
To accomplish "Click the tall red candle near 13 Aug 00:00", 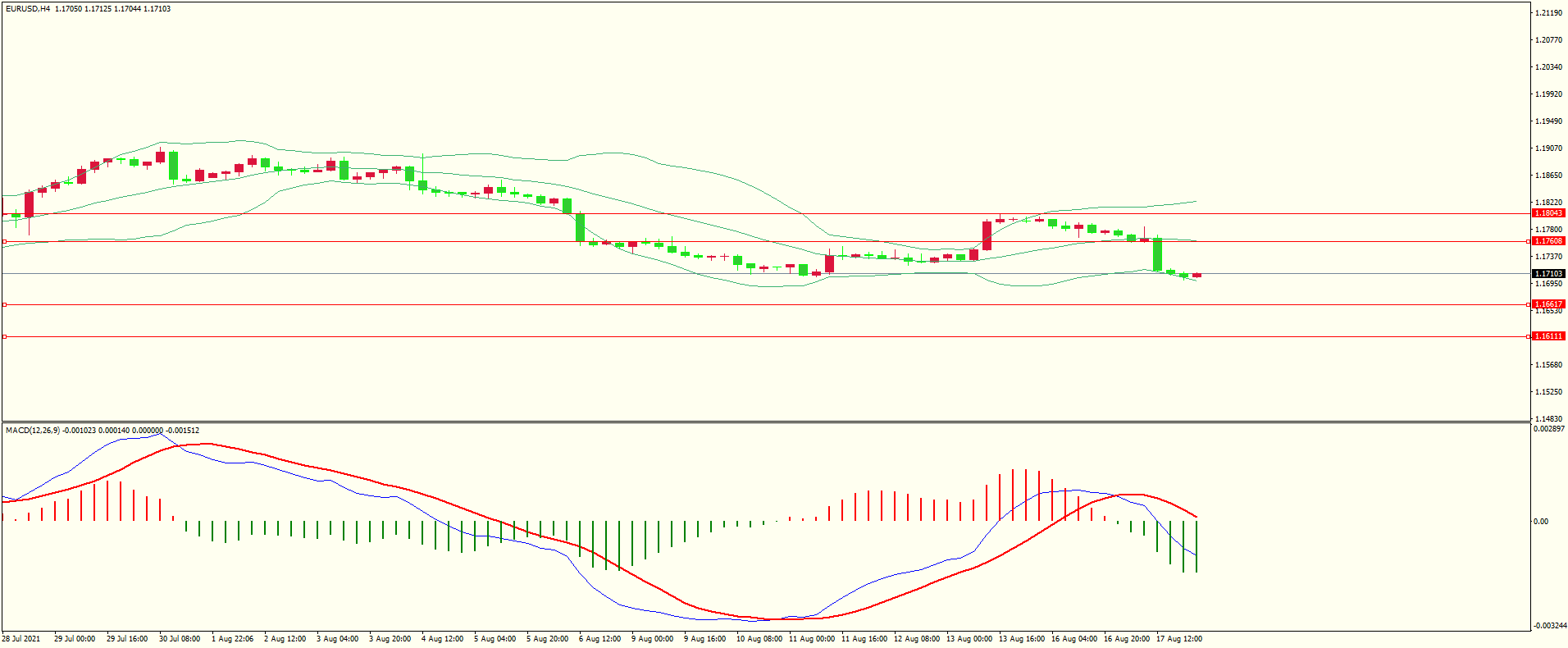I will 987,235.
